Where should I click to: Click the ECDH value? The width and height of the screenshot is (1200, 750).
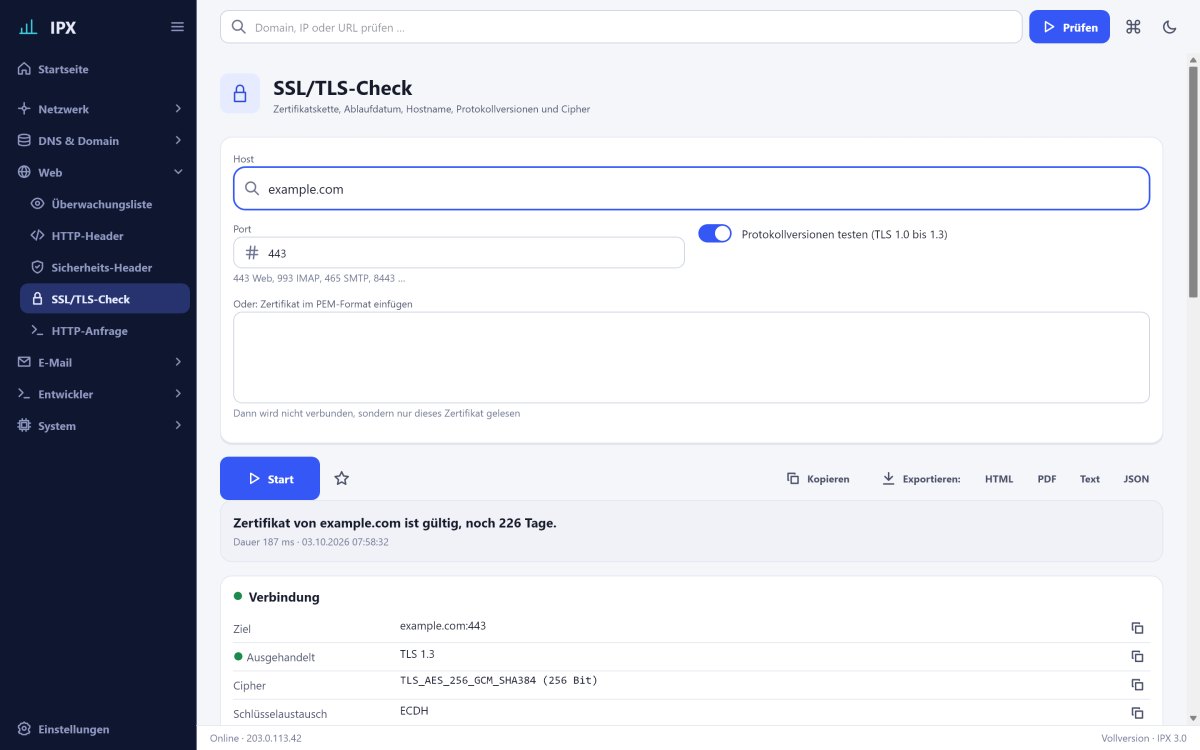click(x=414, y=710)
